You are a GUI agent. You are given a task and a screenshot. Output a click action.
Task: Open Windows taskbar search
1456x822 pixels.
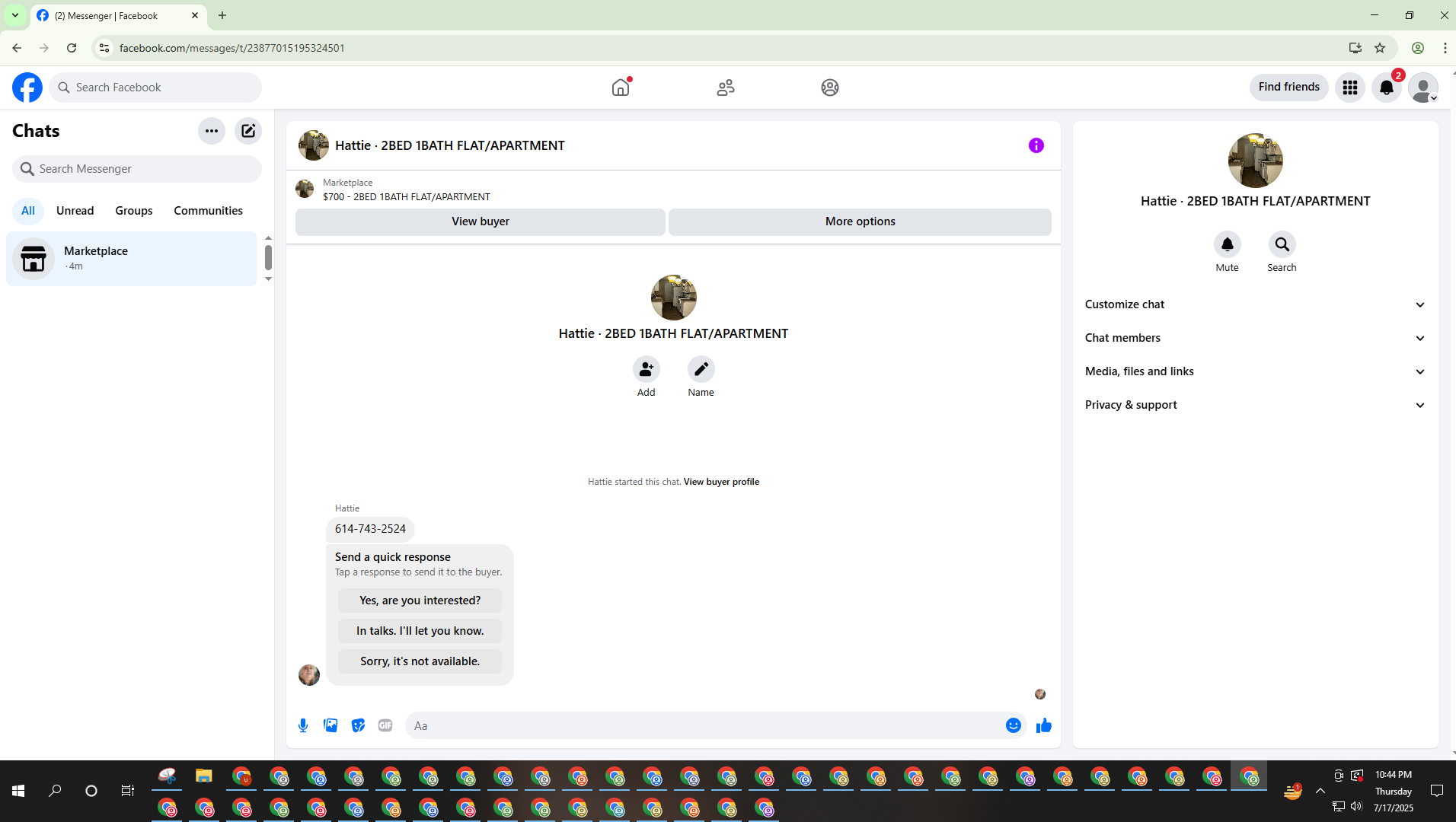point(55,791)
